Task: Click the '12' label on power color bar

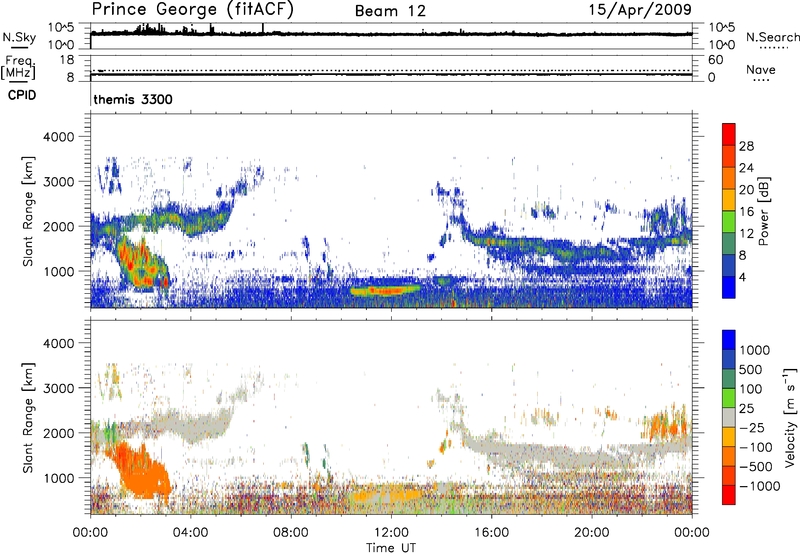Action: coord(746,233)
